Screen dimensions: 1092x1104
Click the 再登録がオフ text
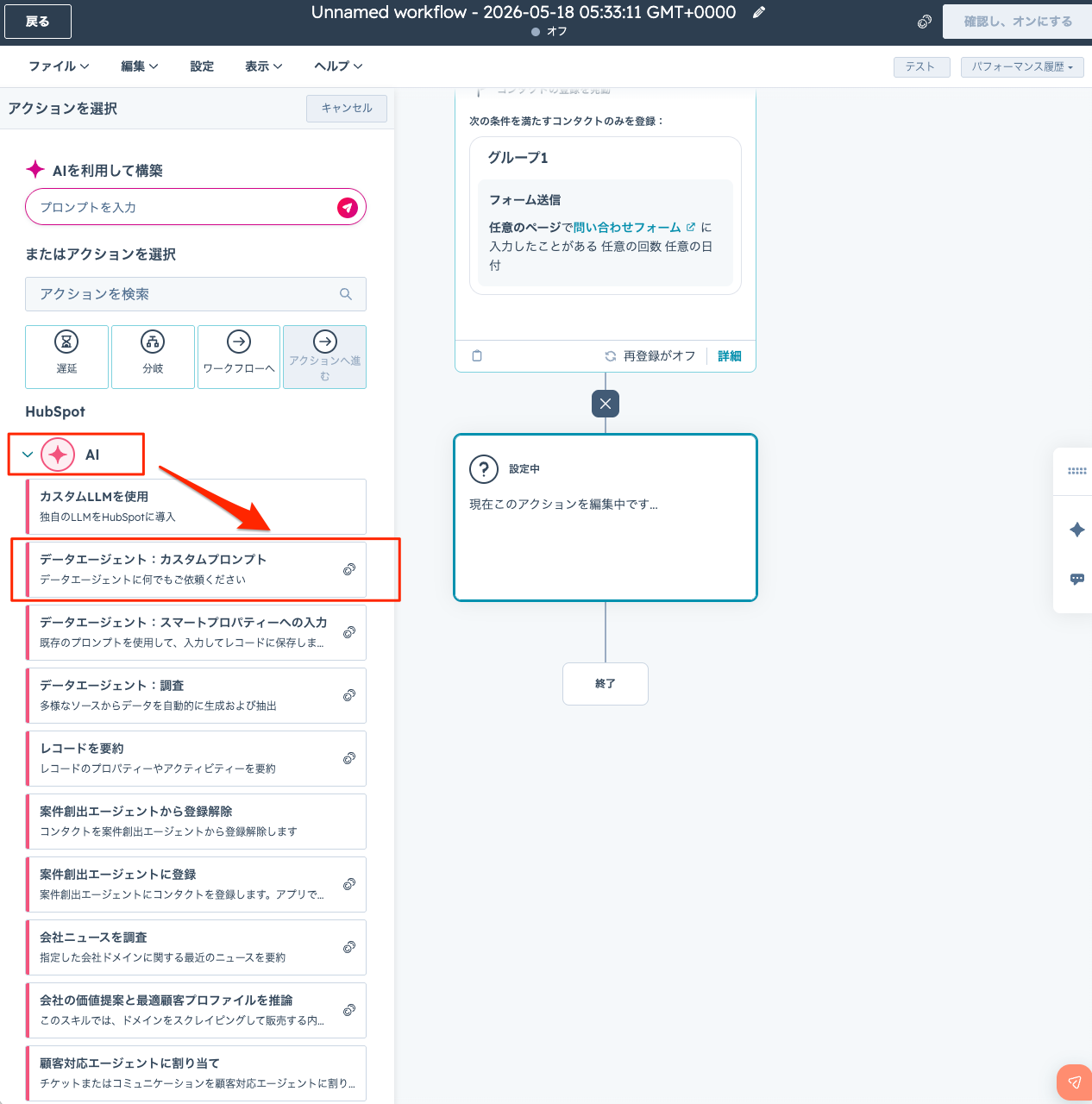[660, 356]
